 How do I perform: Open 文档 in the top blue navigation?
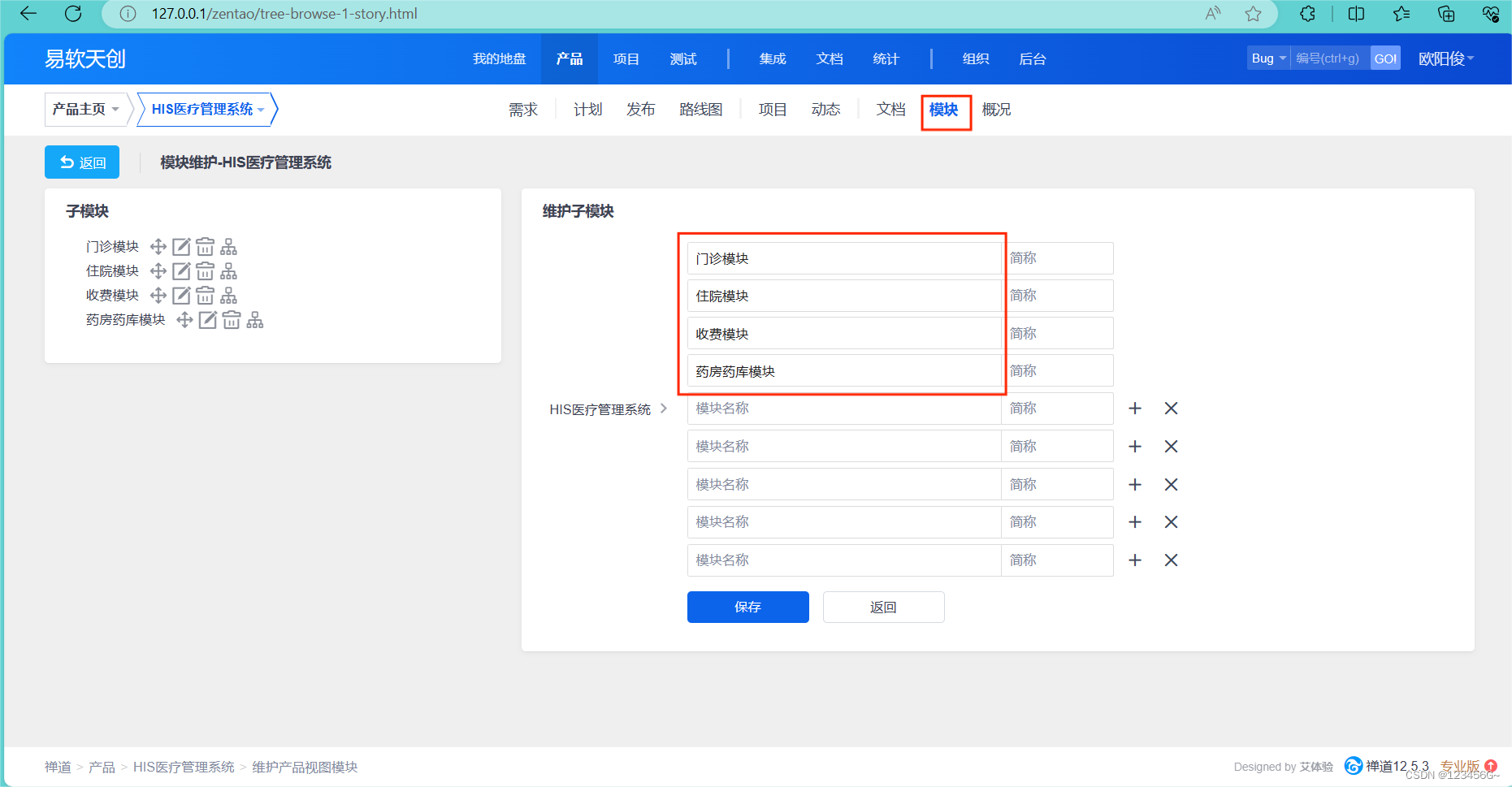[x=830, y=58]
